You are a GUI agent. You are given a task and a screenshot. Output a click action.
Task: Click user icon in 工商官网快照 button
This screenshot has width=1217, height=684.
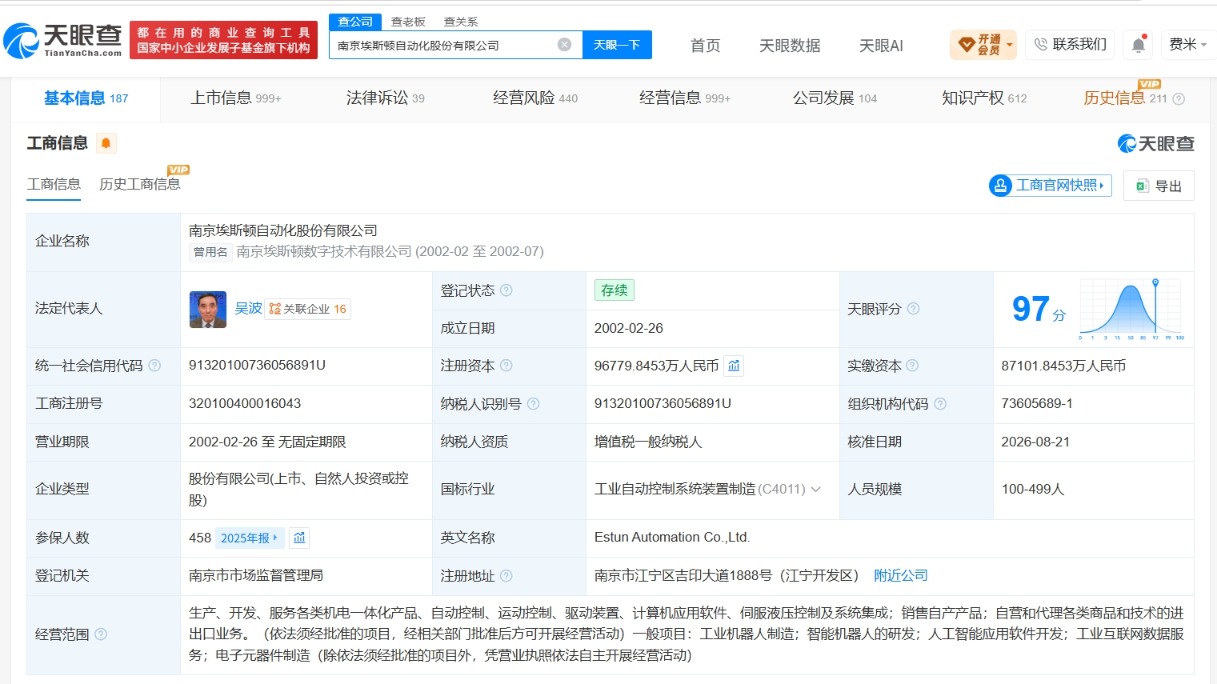point(1001,185)
